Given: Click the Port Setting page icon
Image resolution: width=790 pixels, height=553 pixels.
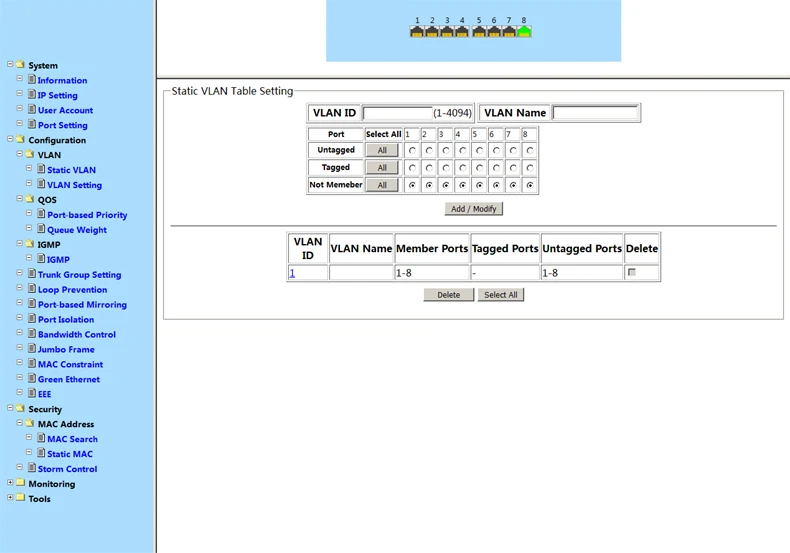Looking at the screenshot, I should (x=32, y=124).
